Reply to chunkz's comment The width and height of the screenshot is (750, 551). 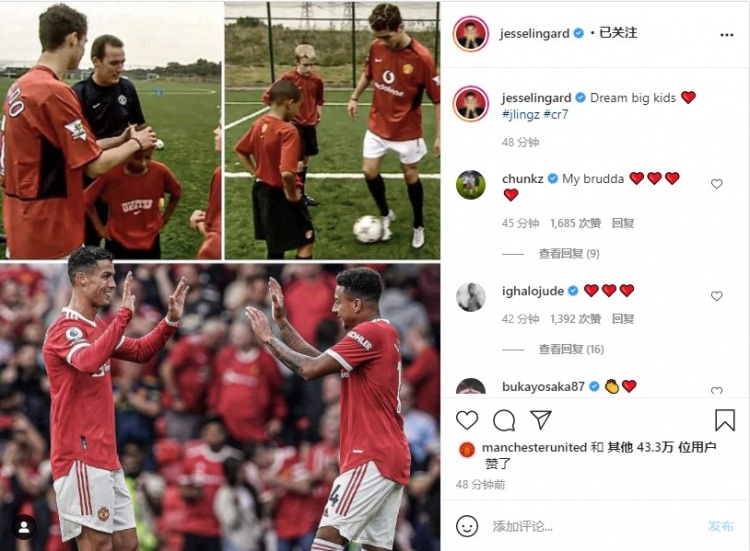[x=623, y=223]
